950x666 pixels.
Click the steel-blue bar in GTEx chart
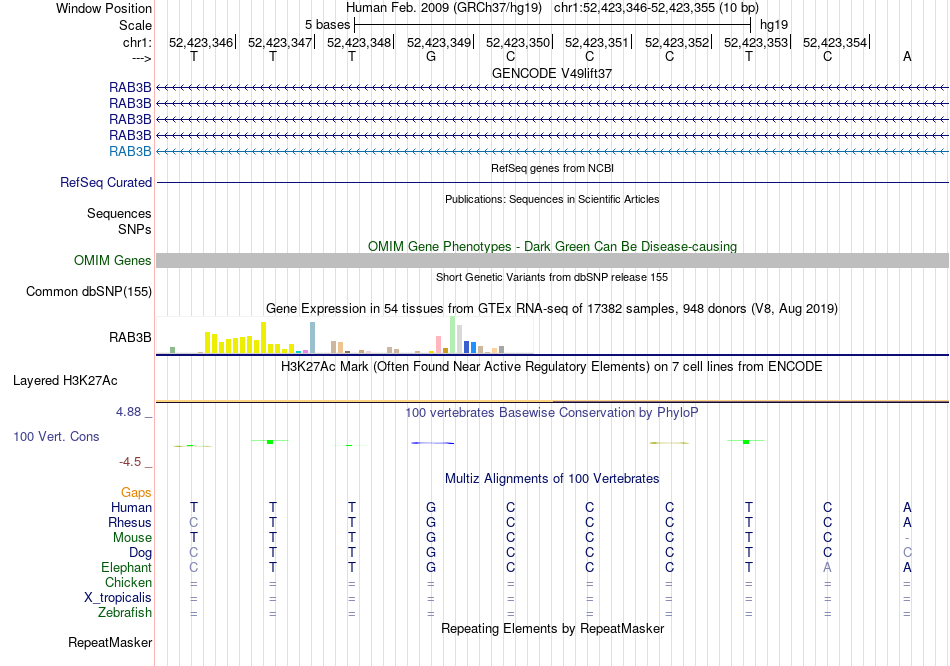click(313, 338)
